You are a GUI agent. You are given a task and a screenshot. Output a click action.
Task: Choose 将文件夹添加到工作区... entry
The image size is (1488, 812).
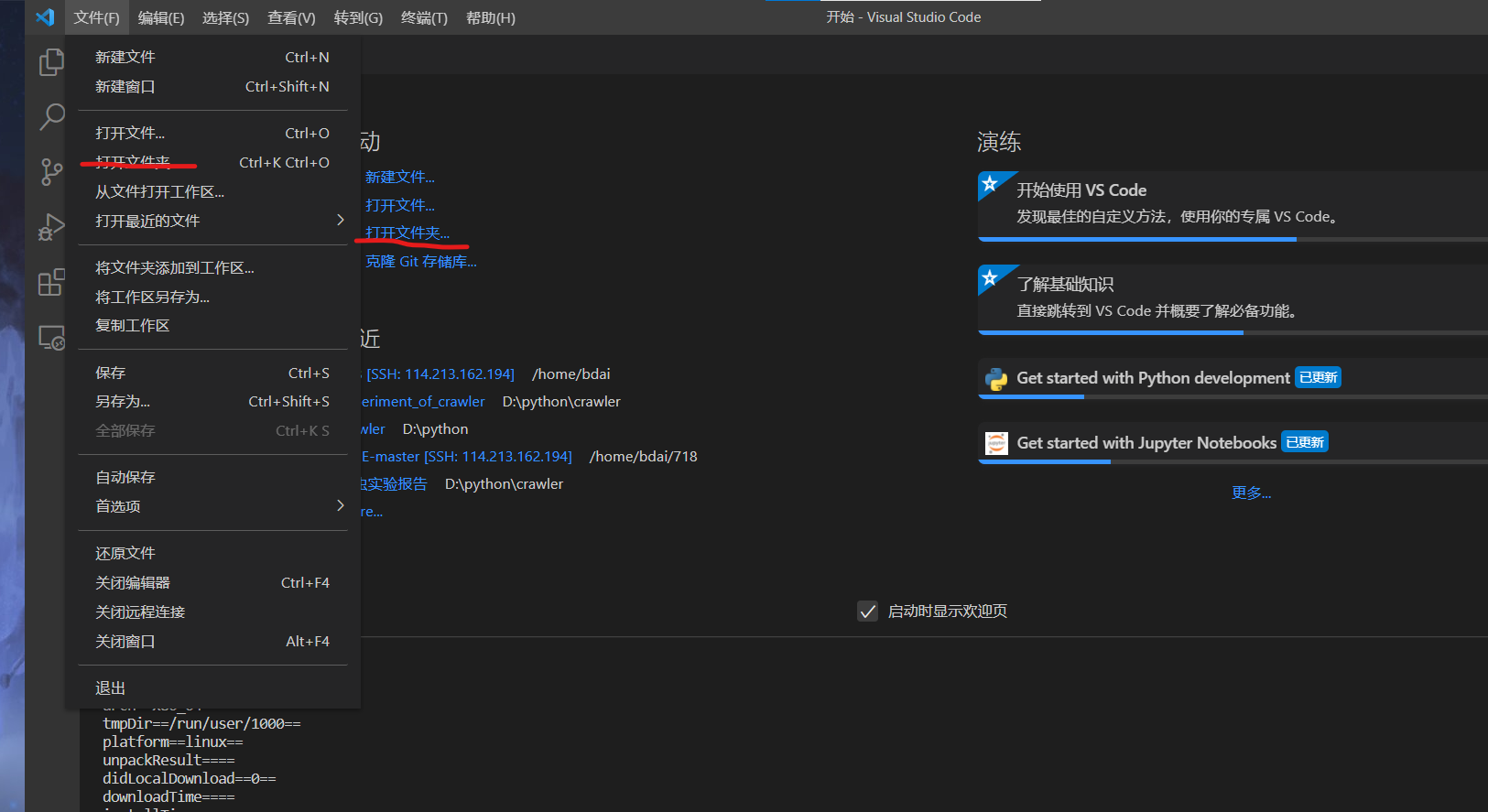212,267
